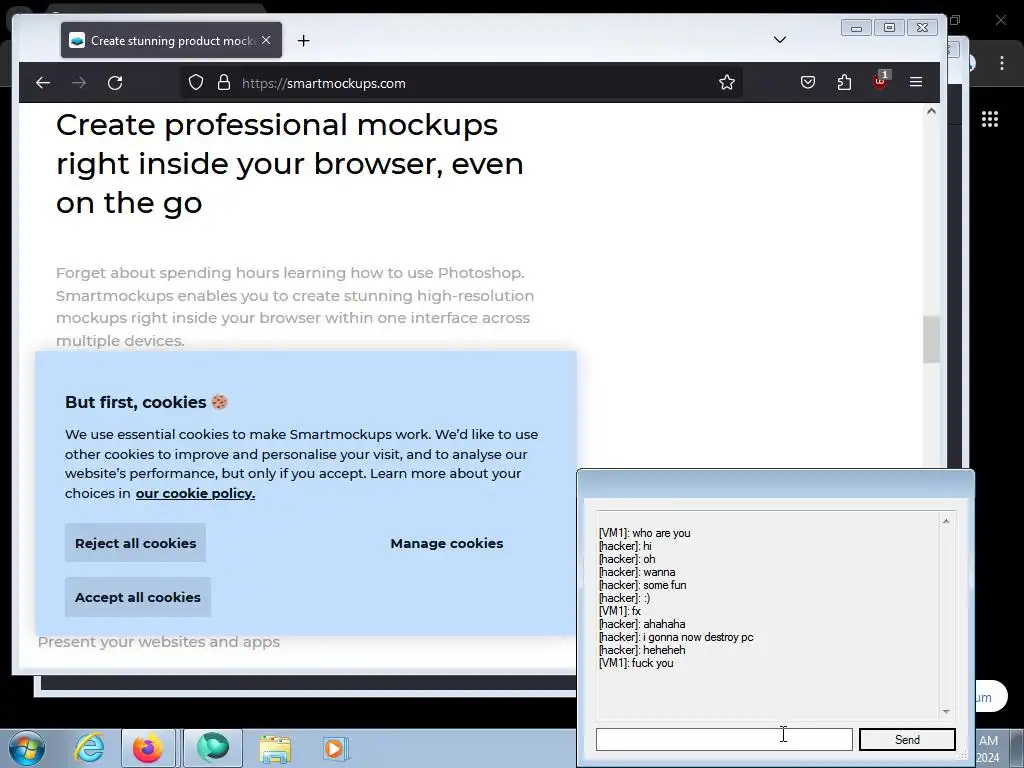Image resolution: width=1024 pixels, height=768 pixels.
Task: Click the site security padlock icon
Action: click(224, 83)
